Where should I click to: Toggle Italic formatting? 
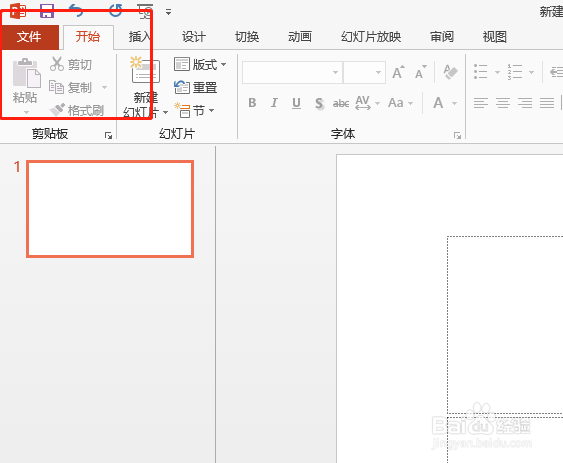(274, 103)
